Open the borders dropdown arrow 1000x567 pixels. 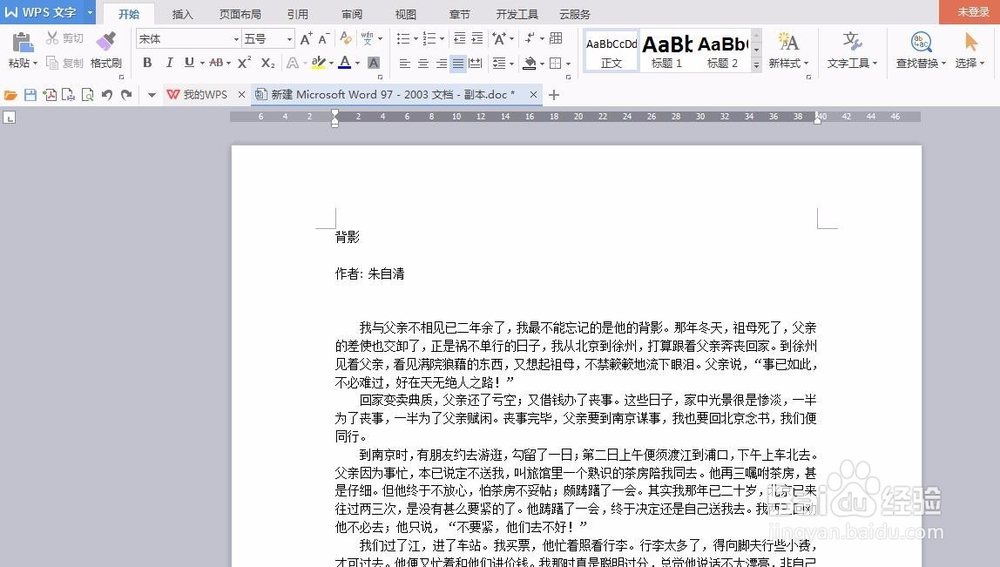568,63
